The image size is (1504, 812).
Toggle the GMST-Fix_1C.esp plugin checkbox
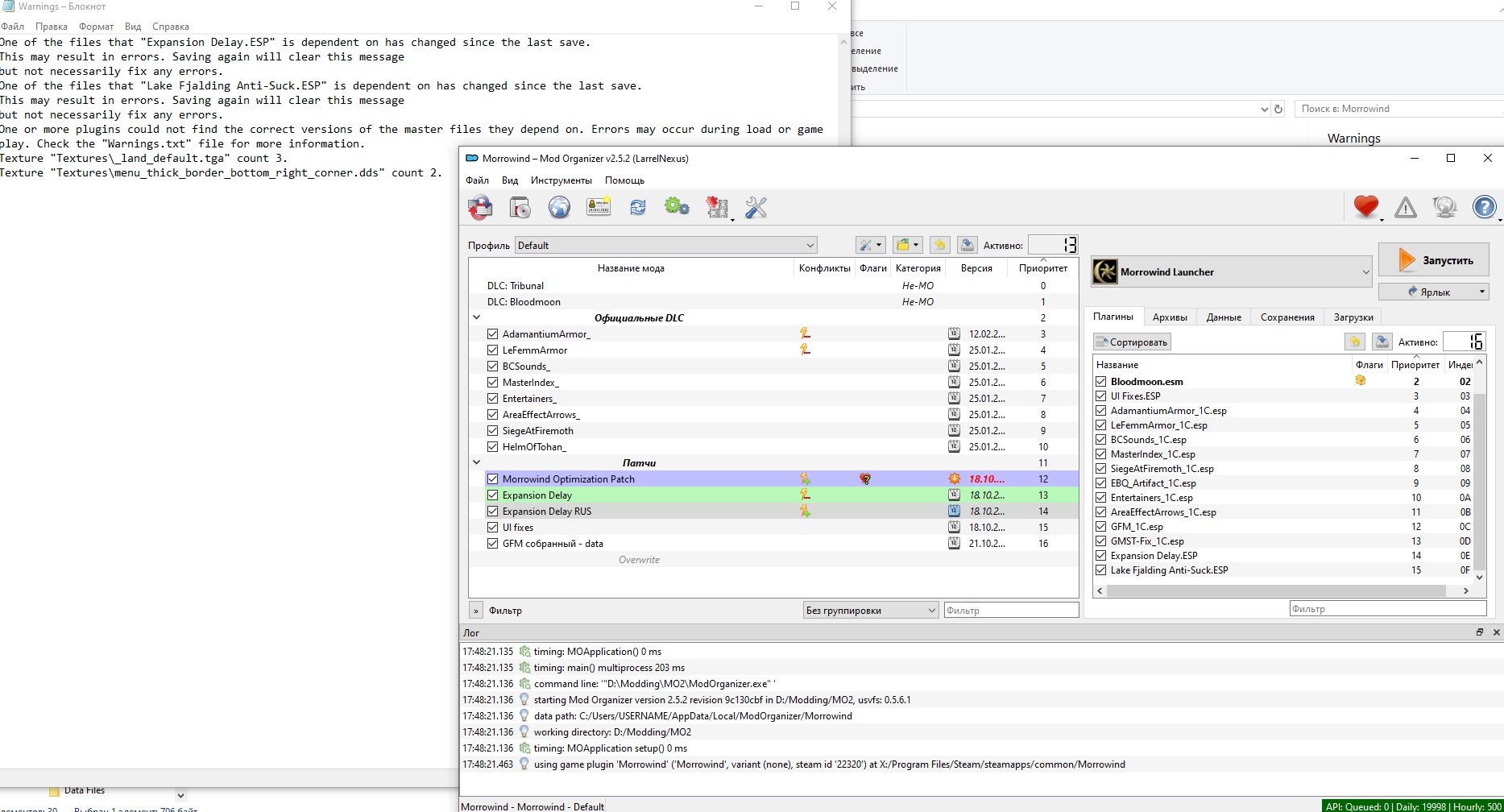(x=1101, y=541)
